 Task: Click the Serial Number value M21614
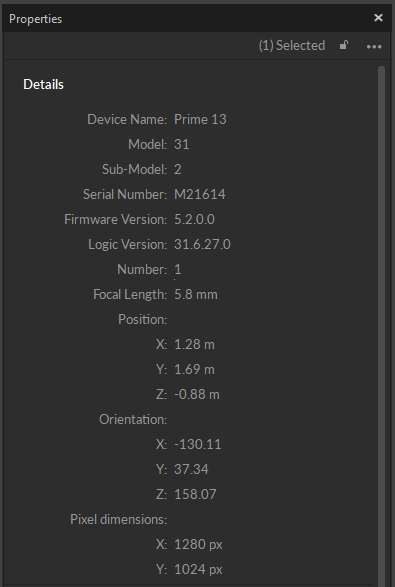200,194
